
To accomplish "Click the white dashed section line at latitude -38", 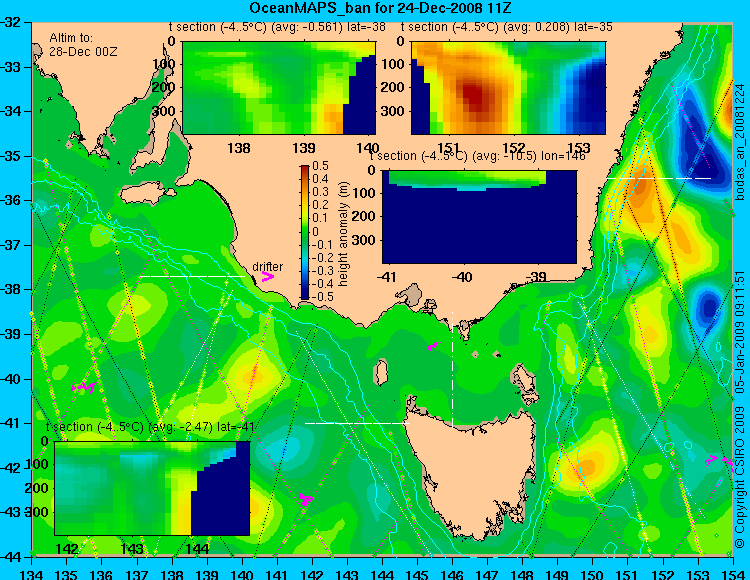I will tap(192, 276).
